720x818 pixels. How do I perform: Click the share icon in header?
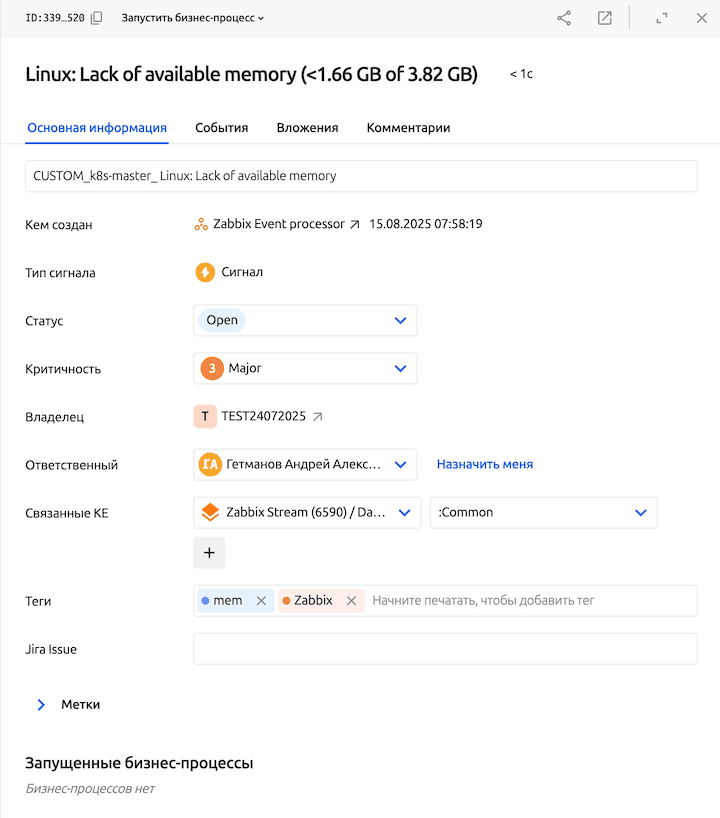(x=564, y=18)
